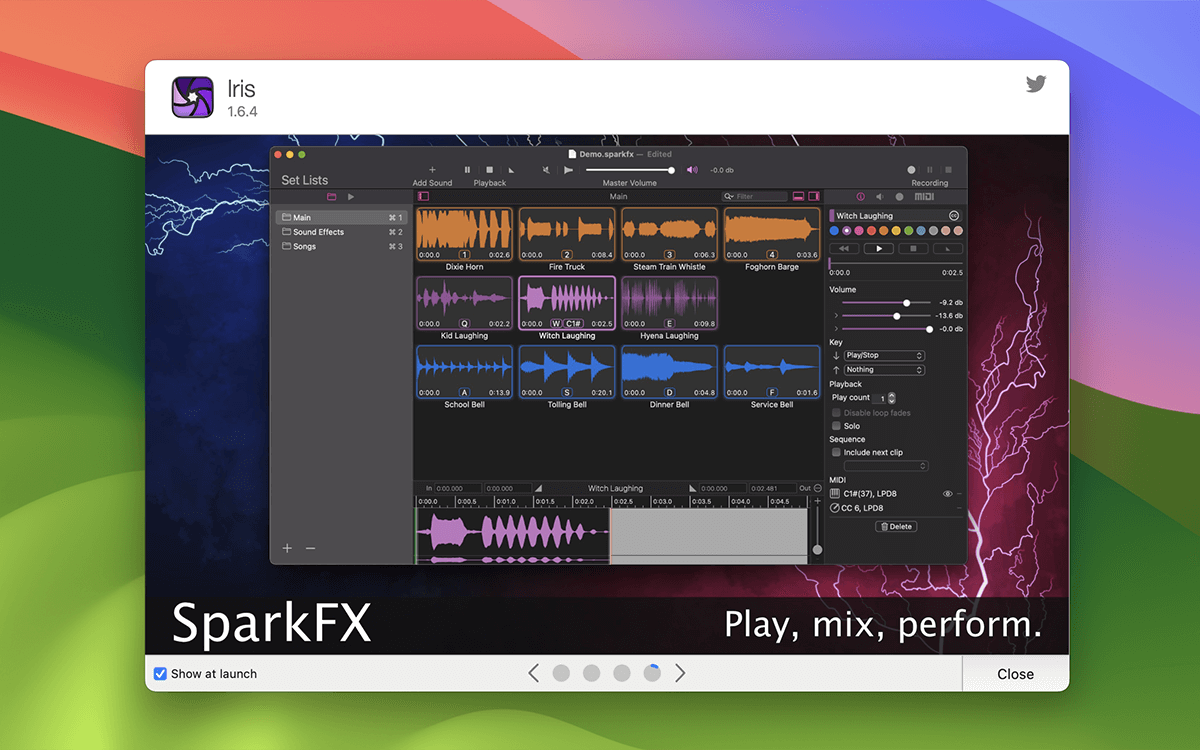Stop playback in the SparkFX toolbar
This screenshot has height=750, width=1200.
click(489, 170)
